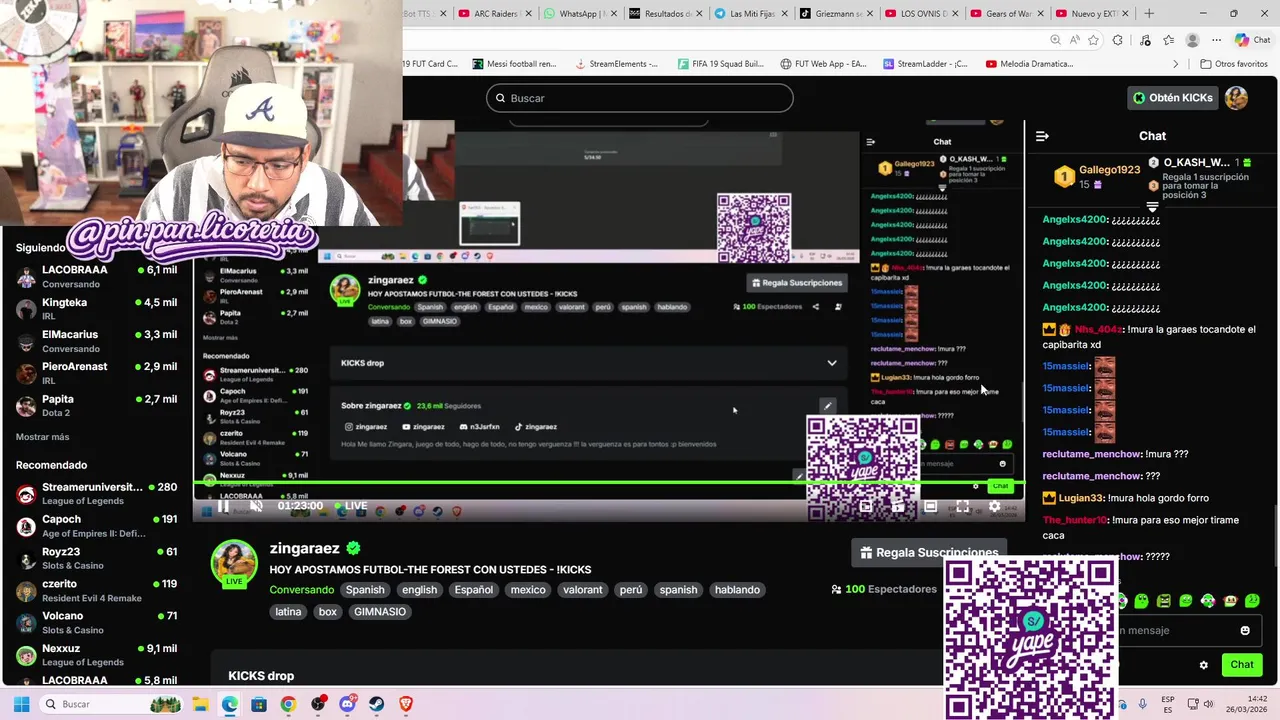The height and width of the screenshot is (720, 1280).
Task: Open Kingteka followed channel
Action: 96,309
